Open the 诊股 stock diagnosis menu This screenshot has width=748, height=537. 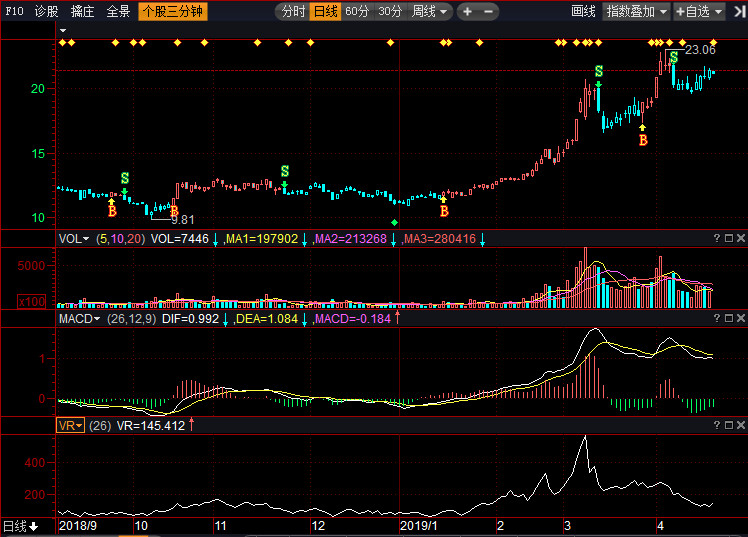(46, 12)
